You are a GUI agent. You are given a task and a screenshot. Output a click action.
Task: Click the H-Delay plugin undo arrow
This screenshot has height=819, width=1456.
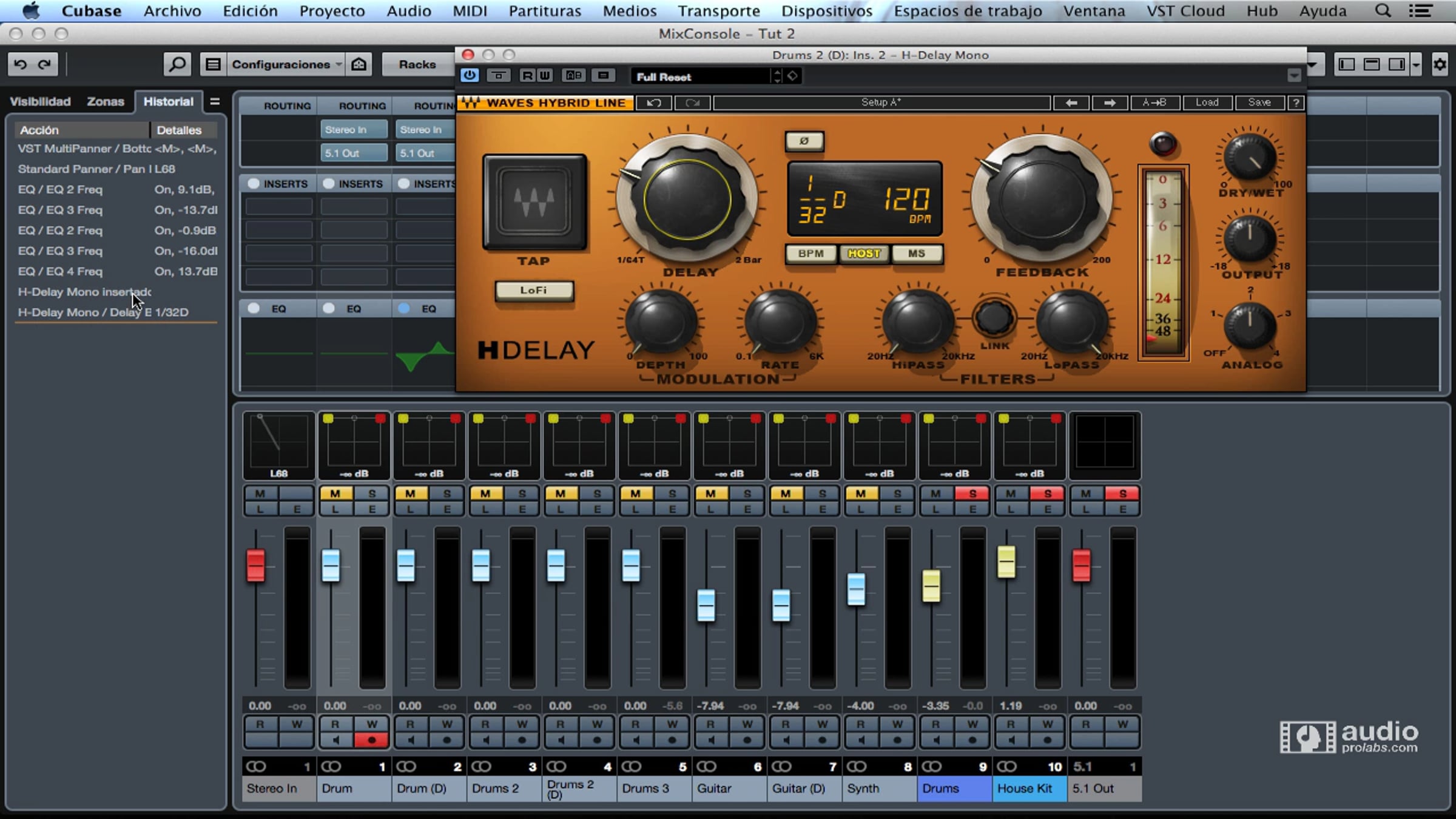click(653, 103)
